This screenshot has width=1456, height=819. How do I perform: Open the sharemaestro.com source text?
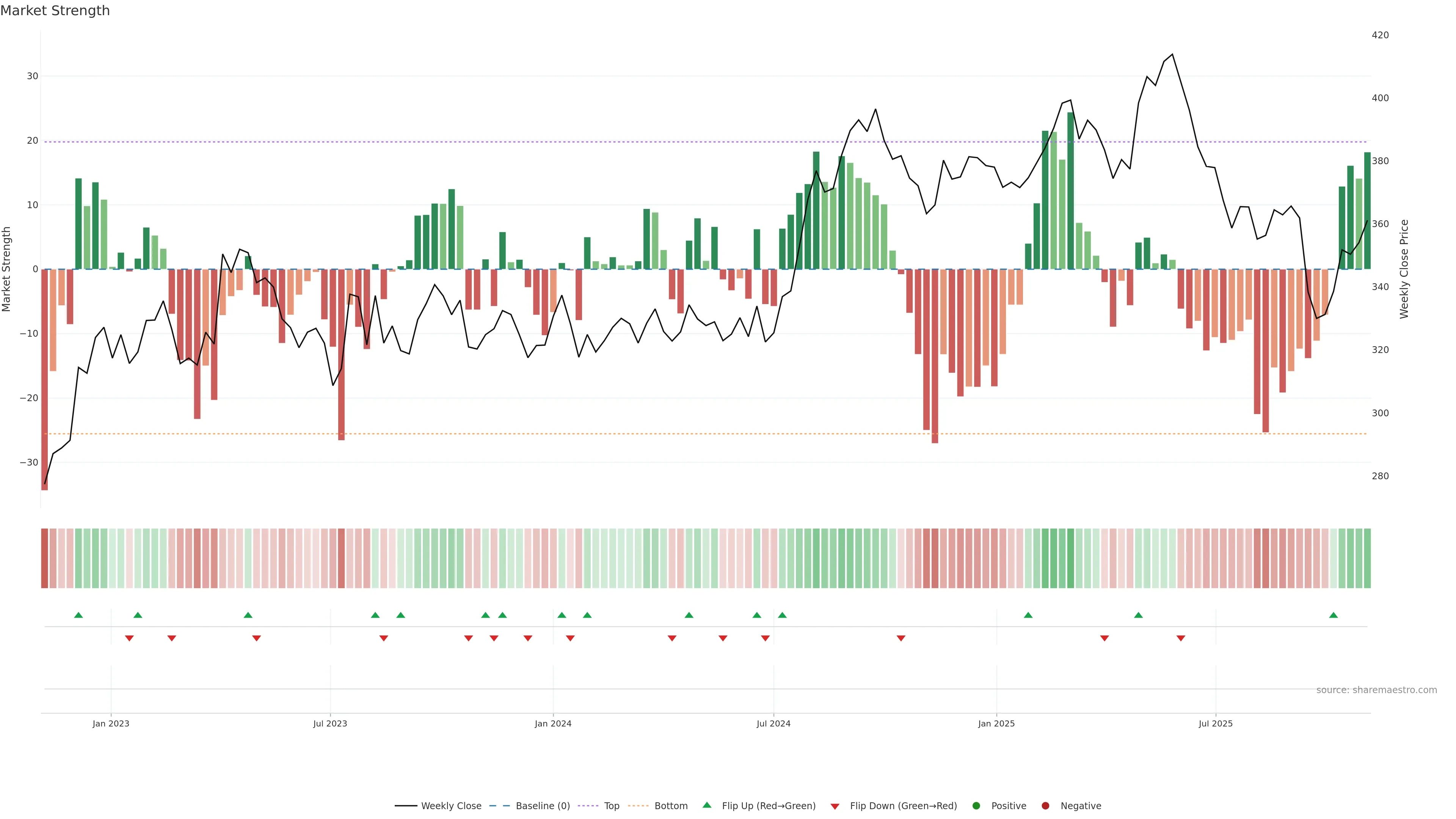tap(1376, 690)
